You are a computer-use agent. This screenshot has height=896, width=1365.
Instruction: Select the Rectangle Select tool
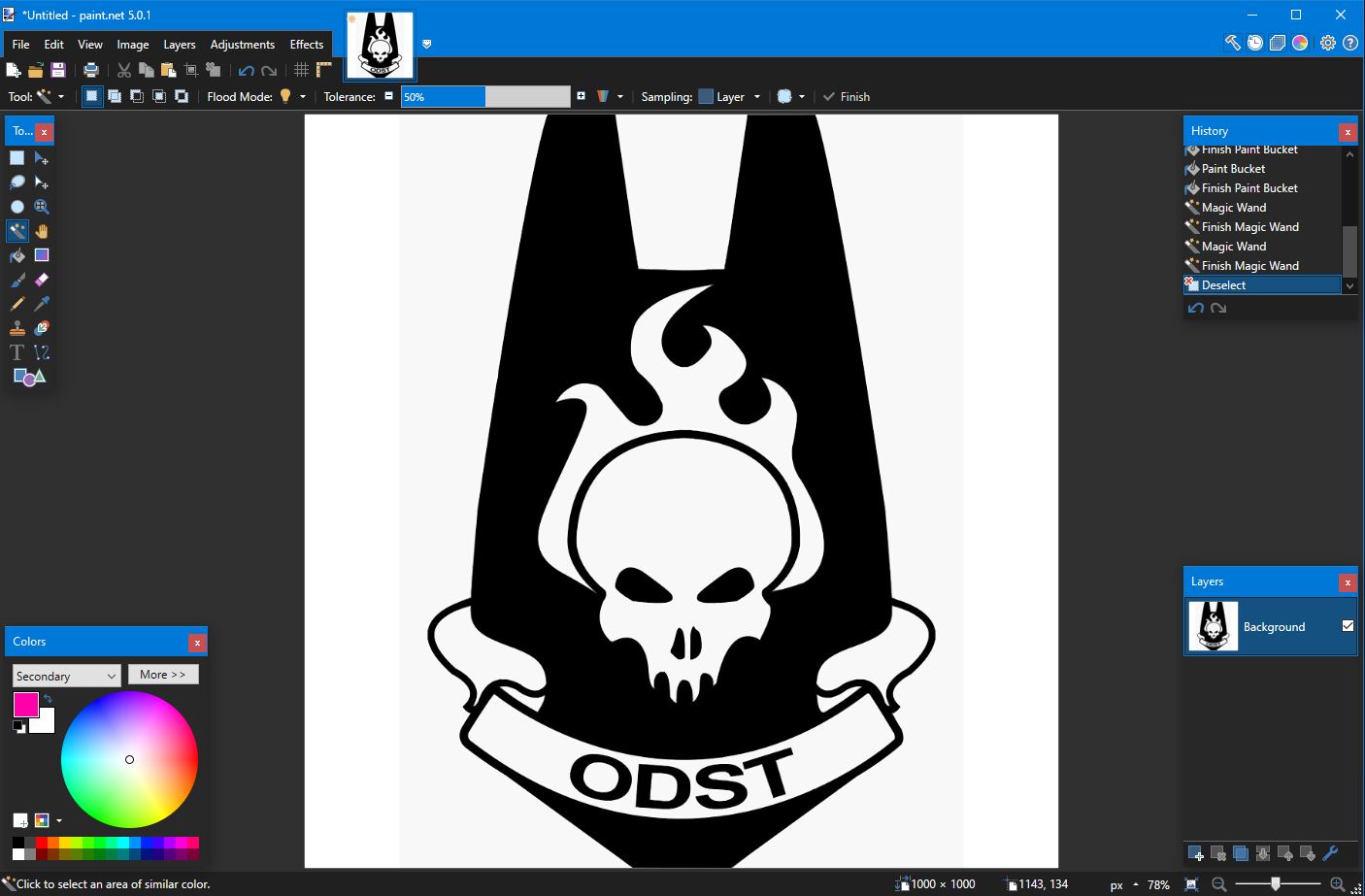click(x=17, y=158)
